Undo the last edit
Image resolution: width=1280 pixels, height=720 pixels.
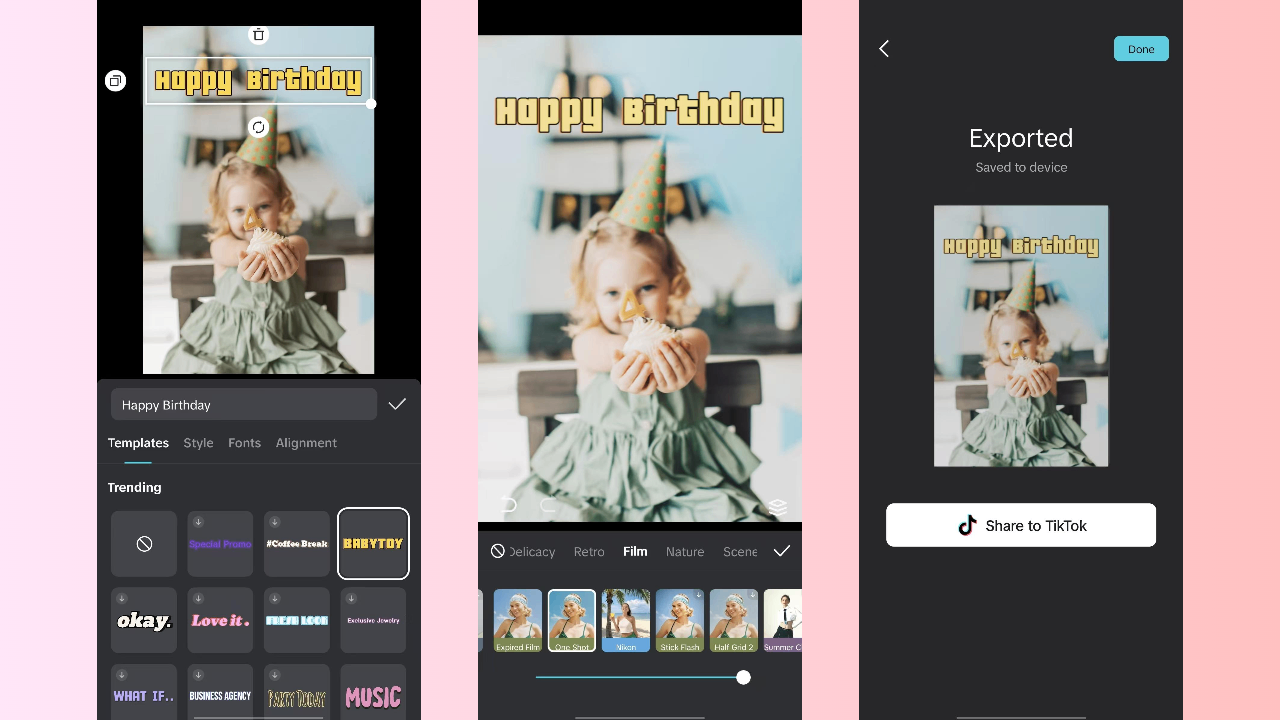click(508, 505)
